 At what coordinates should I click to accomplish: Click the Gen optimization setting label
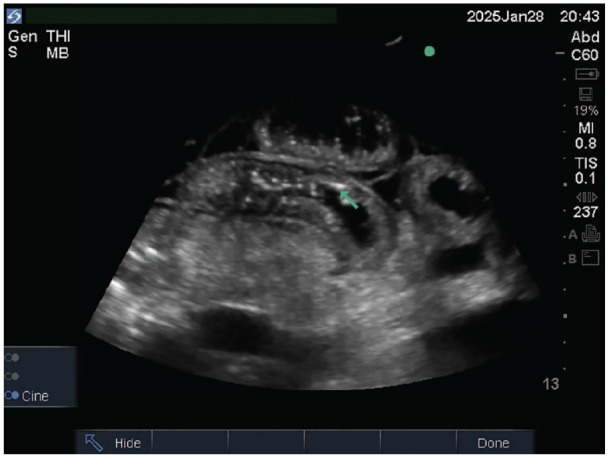coord(21,35)
